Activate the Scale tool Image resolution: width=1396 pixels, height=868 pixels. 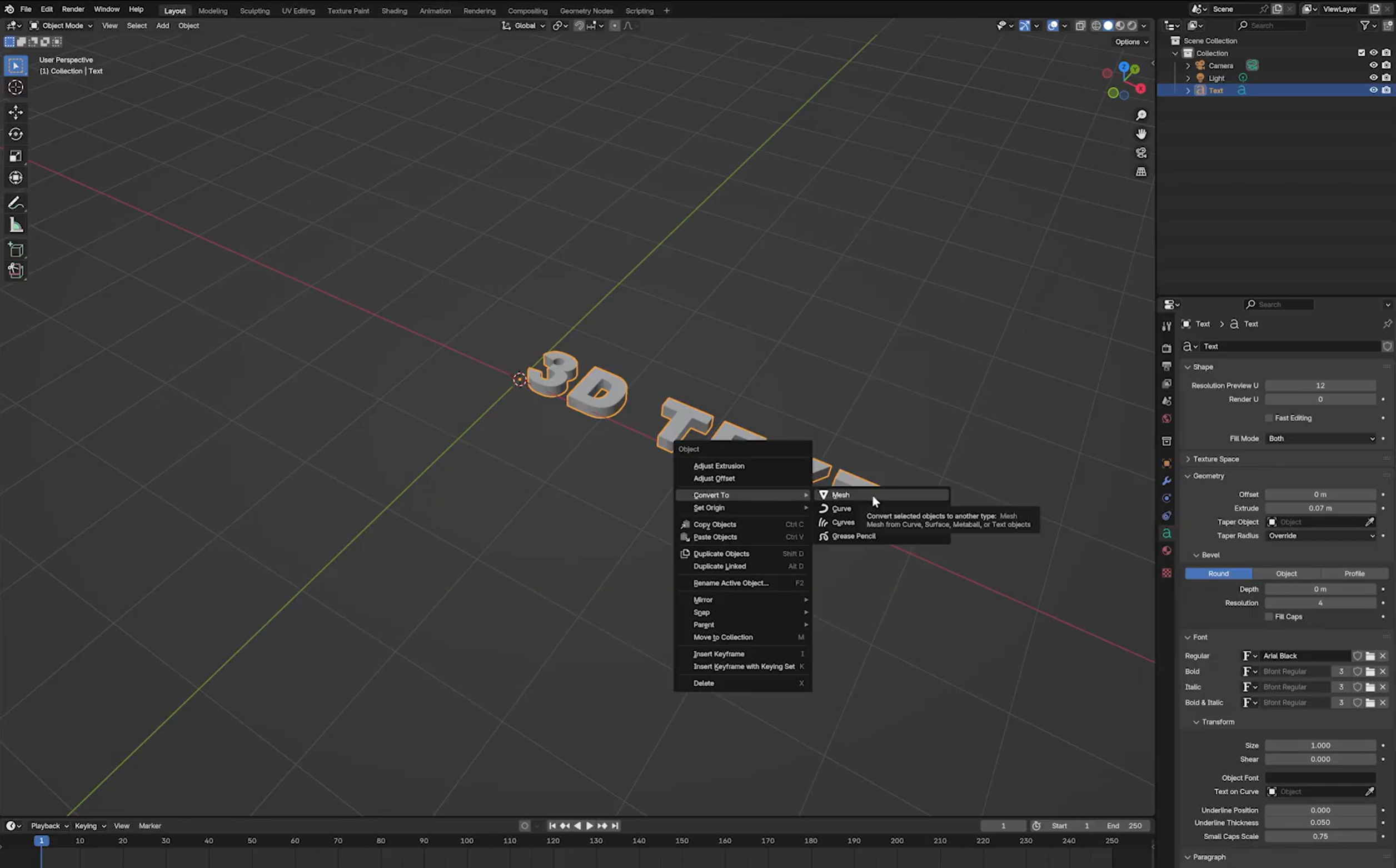point(16,156)
